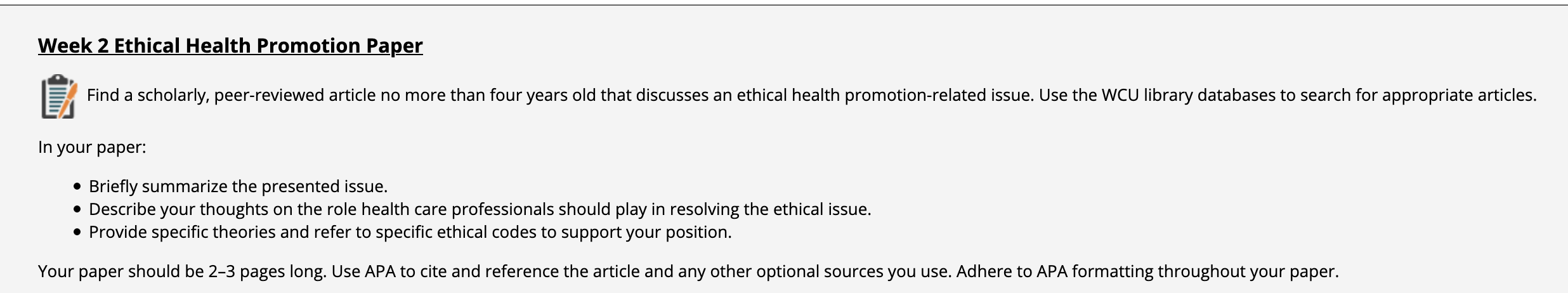This screenshot has width=1568, height=293.
Task: Select the "Provide specific theories" bullet item
Action: tap(410, 232)
